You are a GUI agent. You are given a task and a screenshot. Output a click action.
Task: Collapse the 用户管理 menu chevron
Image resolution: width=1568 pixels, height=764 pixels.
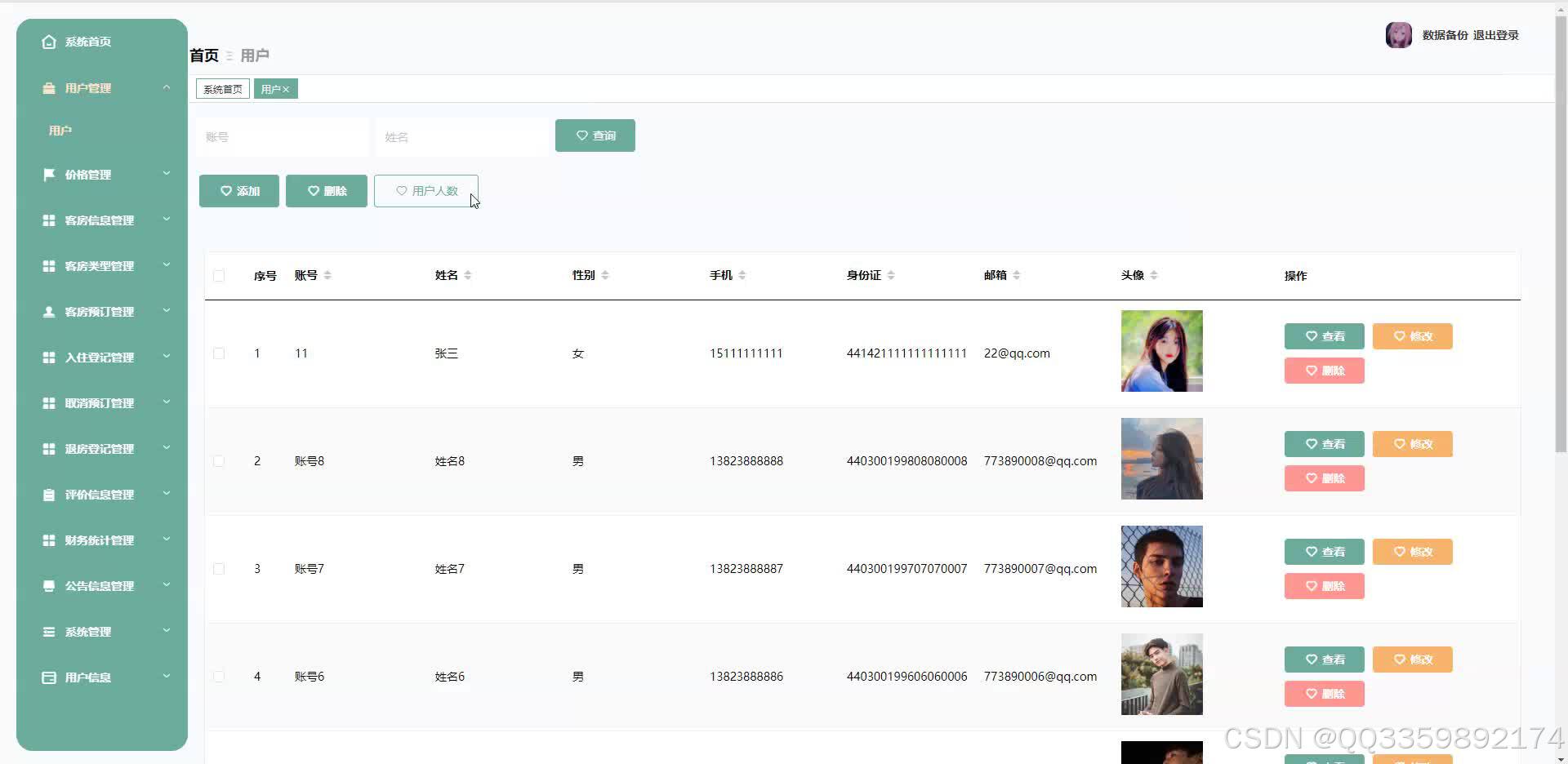(x=167, y=87)
